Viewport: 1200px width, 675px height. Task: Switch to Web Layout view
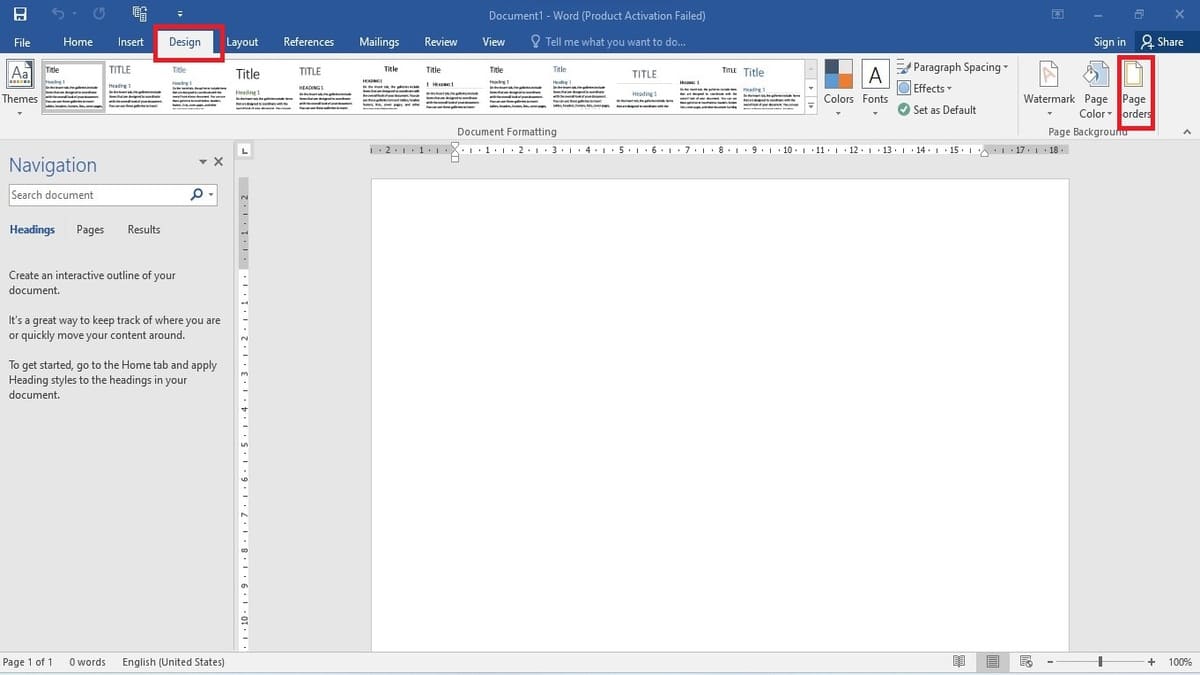[x=1026, y=662]
